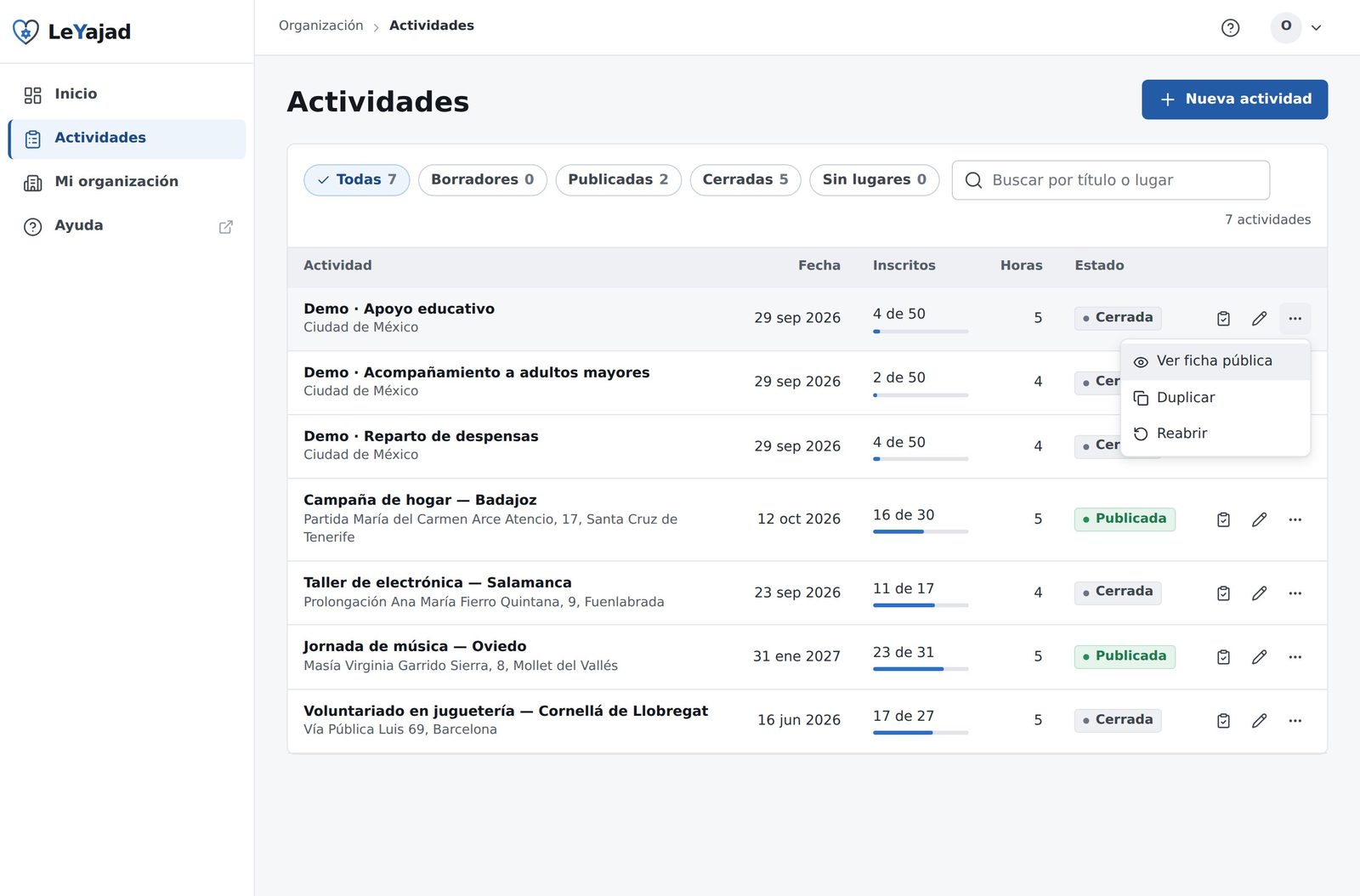The height and width of the screenshot is (896, 1360).
Task: Choose Ver ficha pública from menu
Action: (1215, 361)
